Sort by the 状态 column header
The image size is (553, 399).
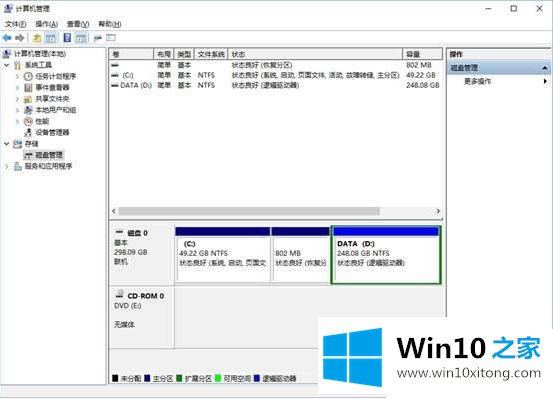(x=315, y=54)
